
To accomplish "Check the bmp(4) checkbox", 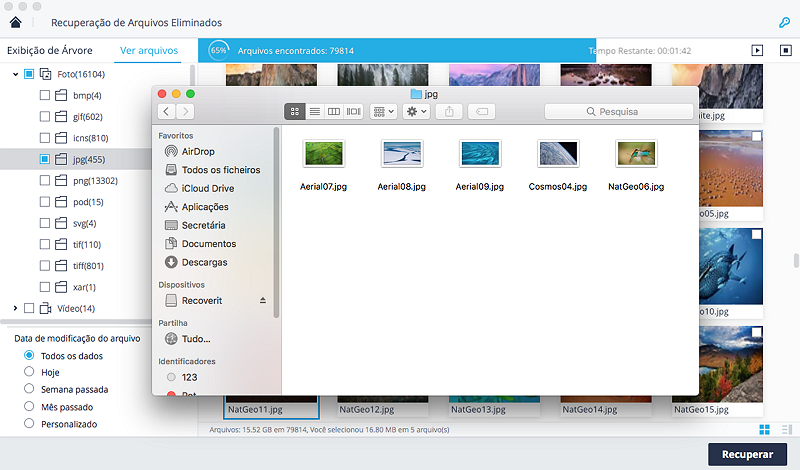I will coord(45,95).
